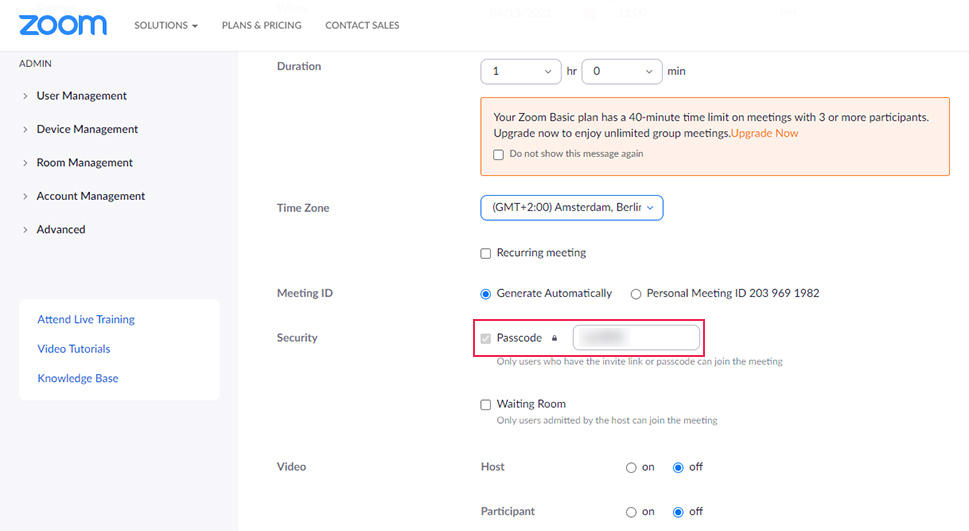Enable Recurring meeting checkbox

point(486,253)
